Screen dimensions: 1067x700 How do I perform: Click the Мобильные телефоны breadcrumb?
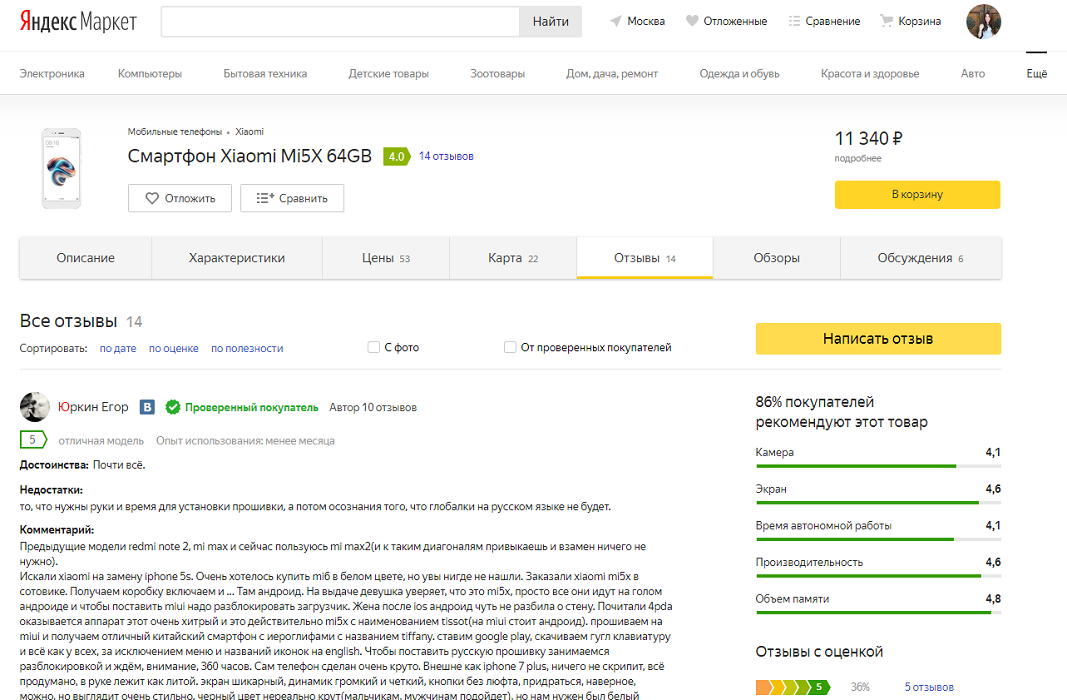click(x=174, y=132)
